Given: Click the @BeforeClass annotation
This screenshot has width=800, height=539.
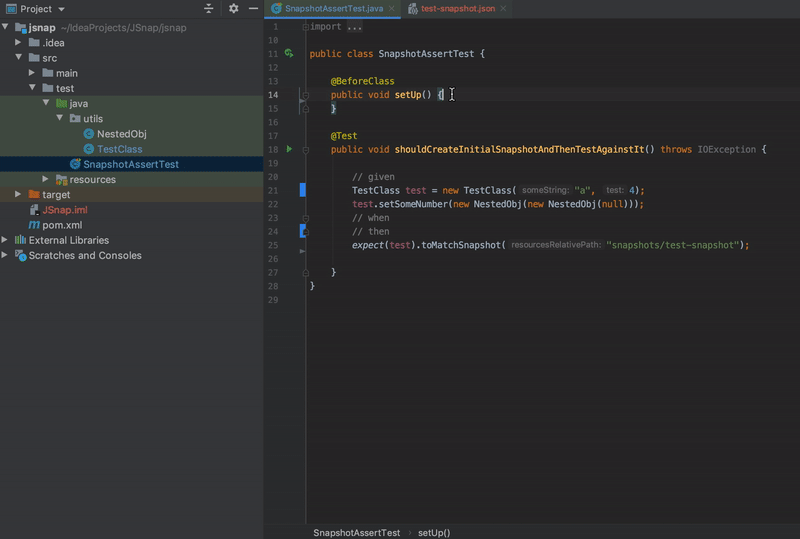Looking at the screenshot, I should coord(362,81).
